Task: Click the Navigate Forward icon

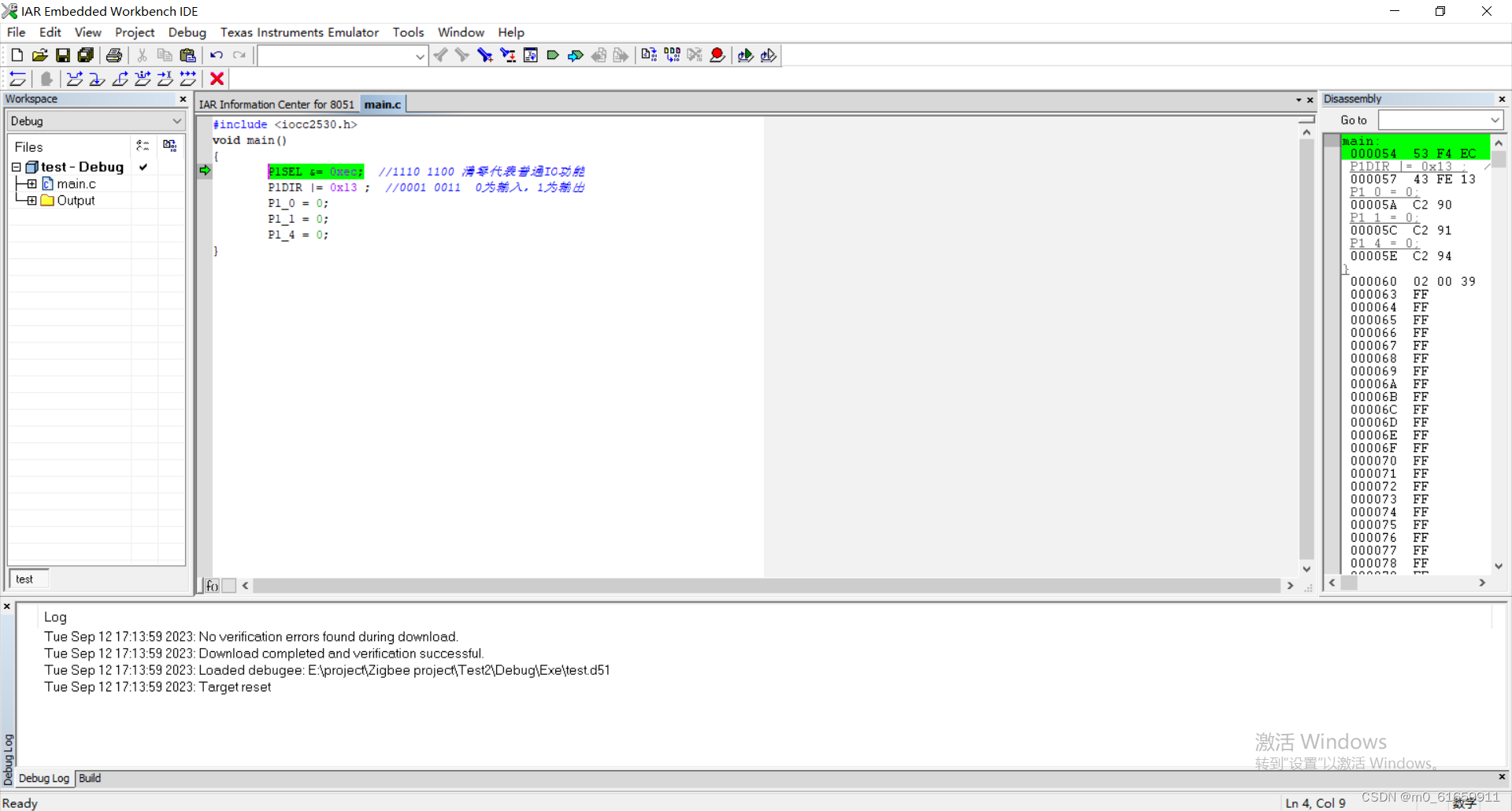Action: [621, 55]
